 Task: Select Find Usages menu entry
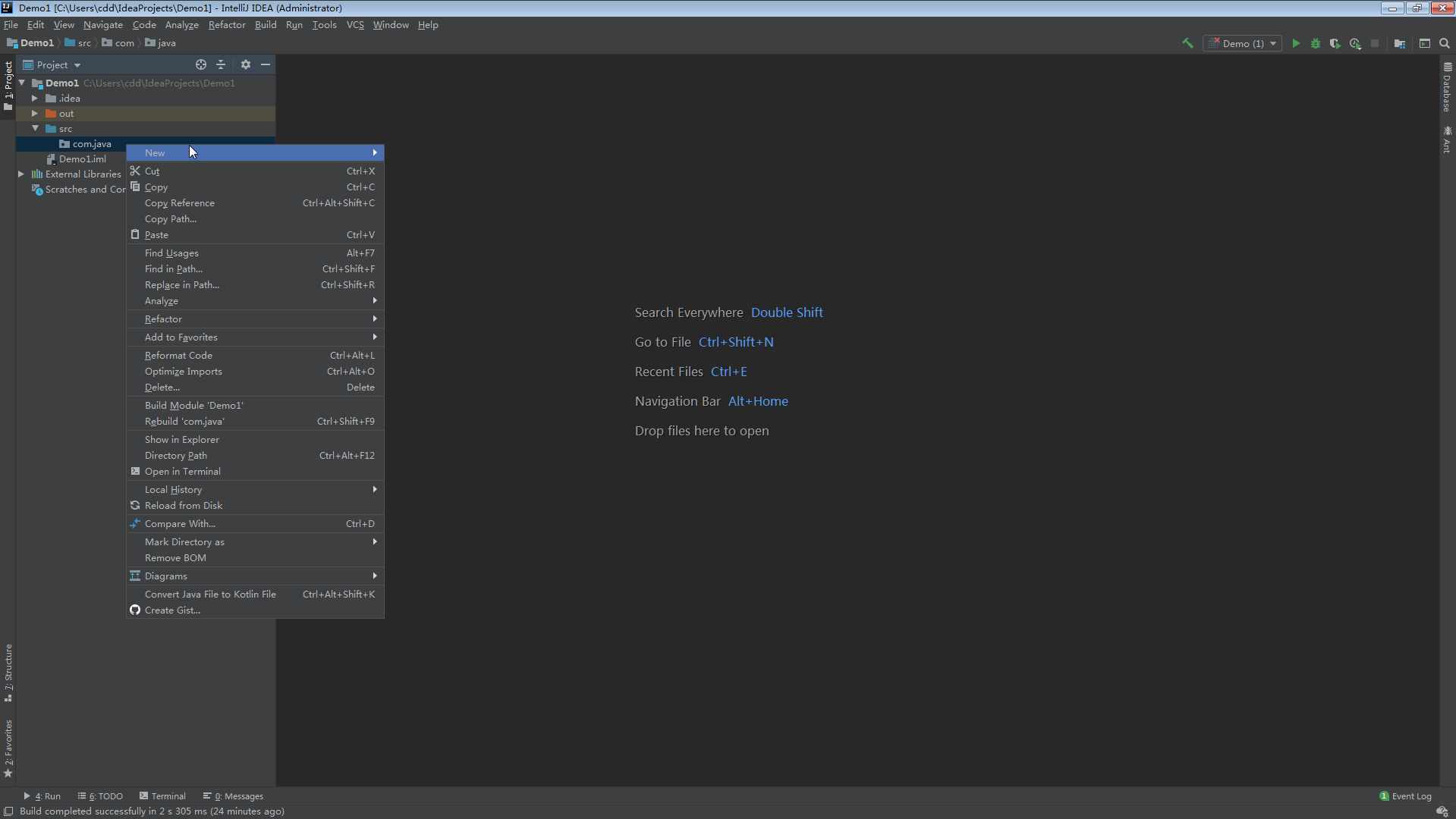[x=255, y=253]
